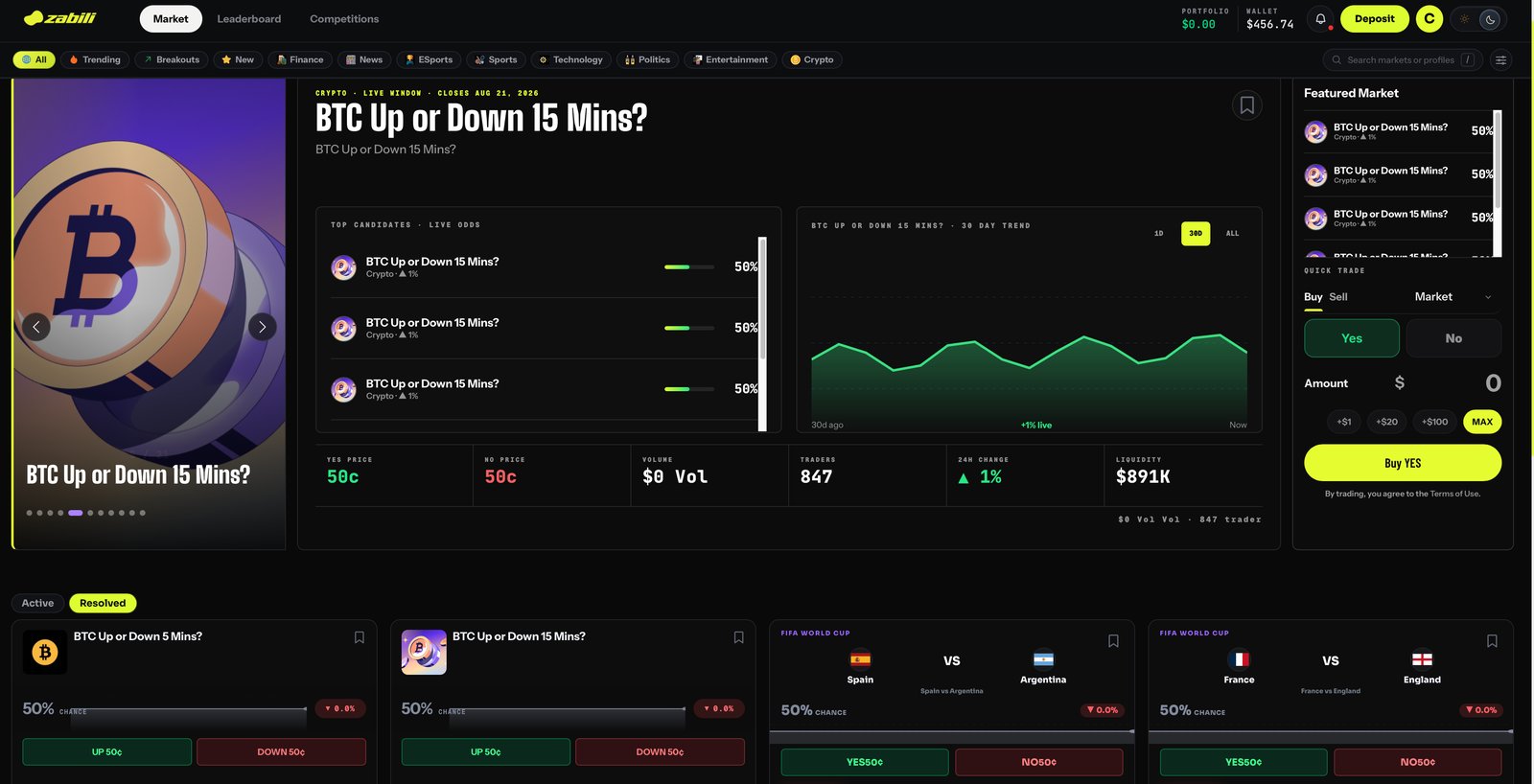Filter by ESports category
Viewport: 1534px width, 784px height.
(x=429, y=59)
